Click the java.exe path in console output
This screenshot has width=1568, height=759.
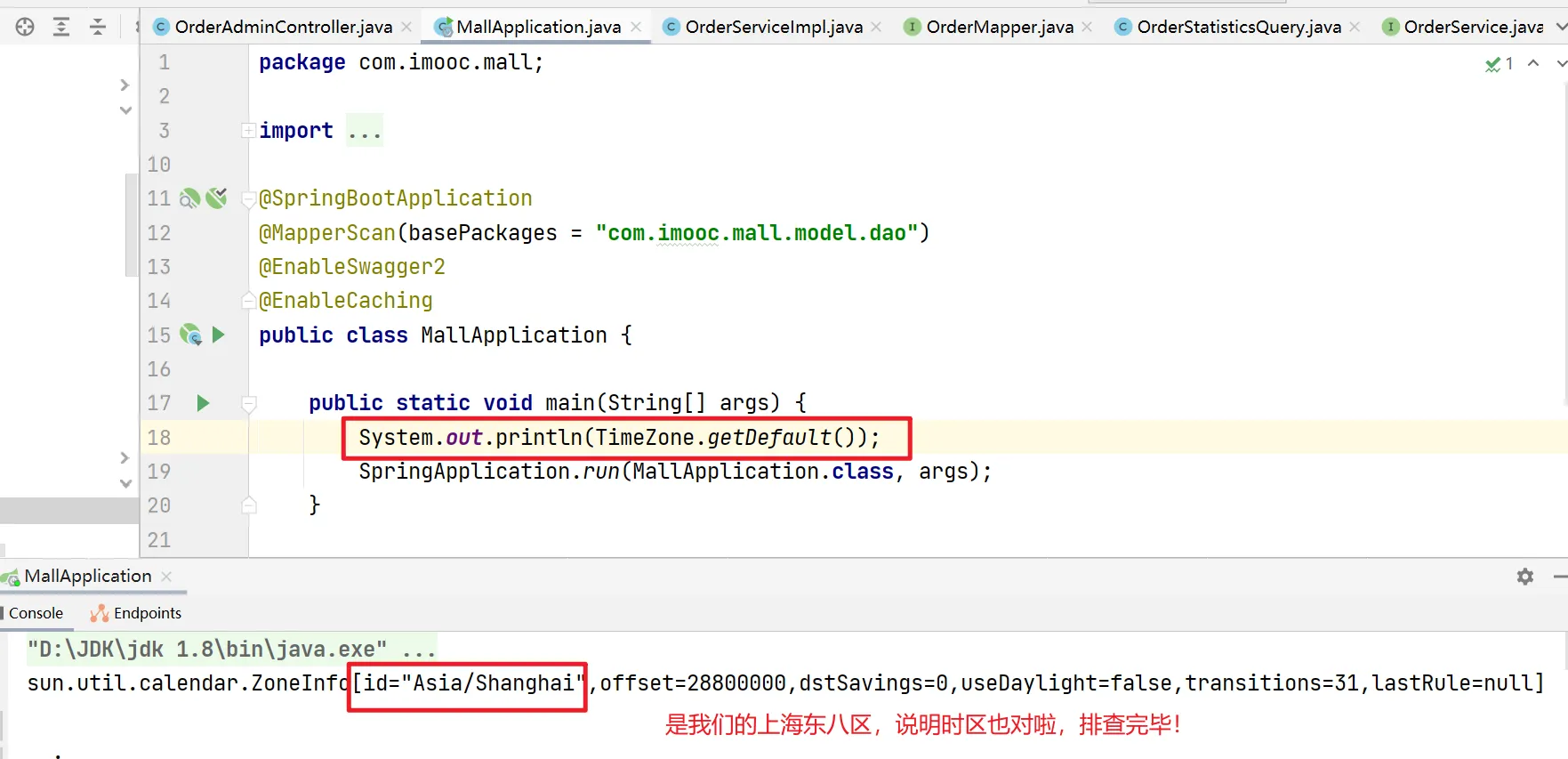pos(207,650)
